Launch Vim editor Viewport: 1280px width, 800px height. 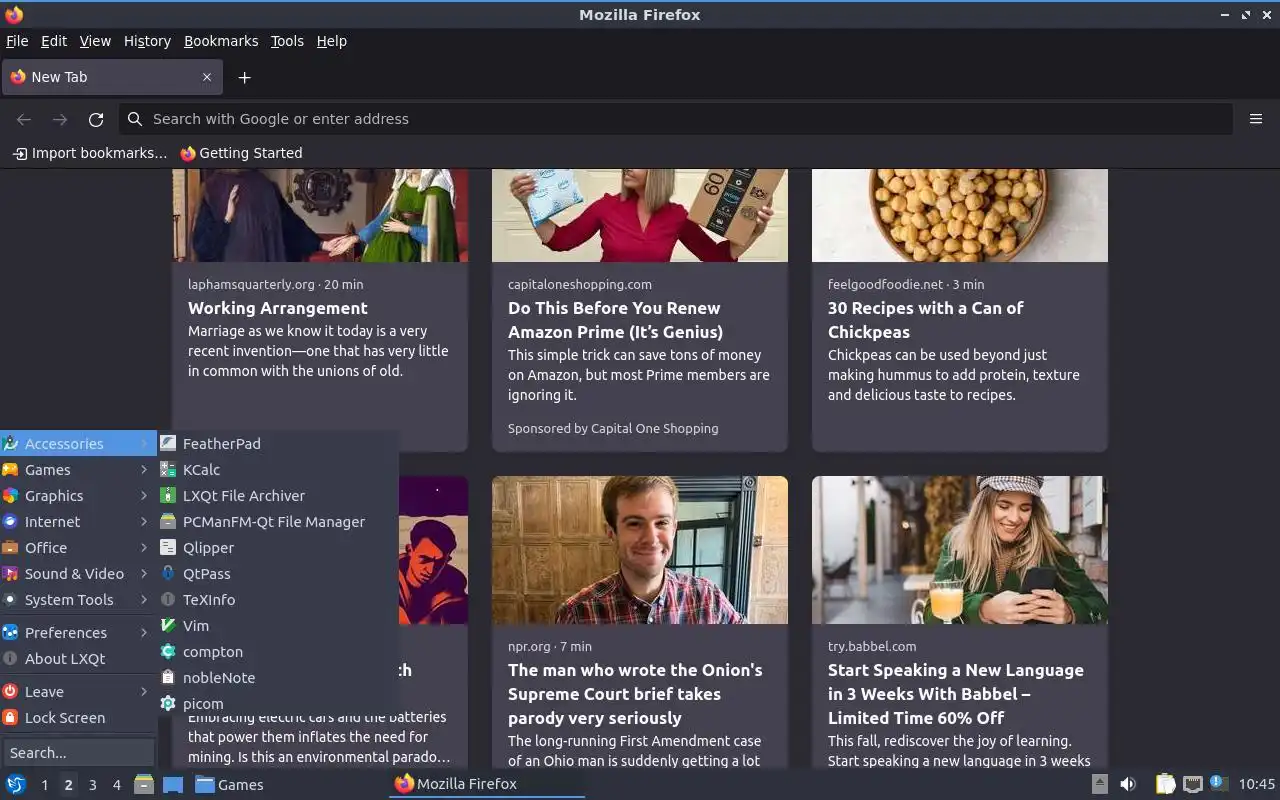pos(278,625)
